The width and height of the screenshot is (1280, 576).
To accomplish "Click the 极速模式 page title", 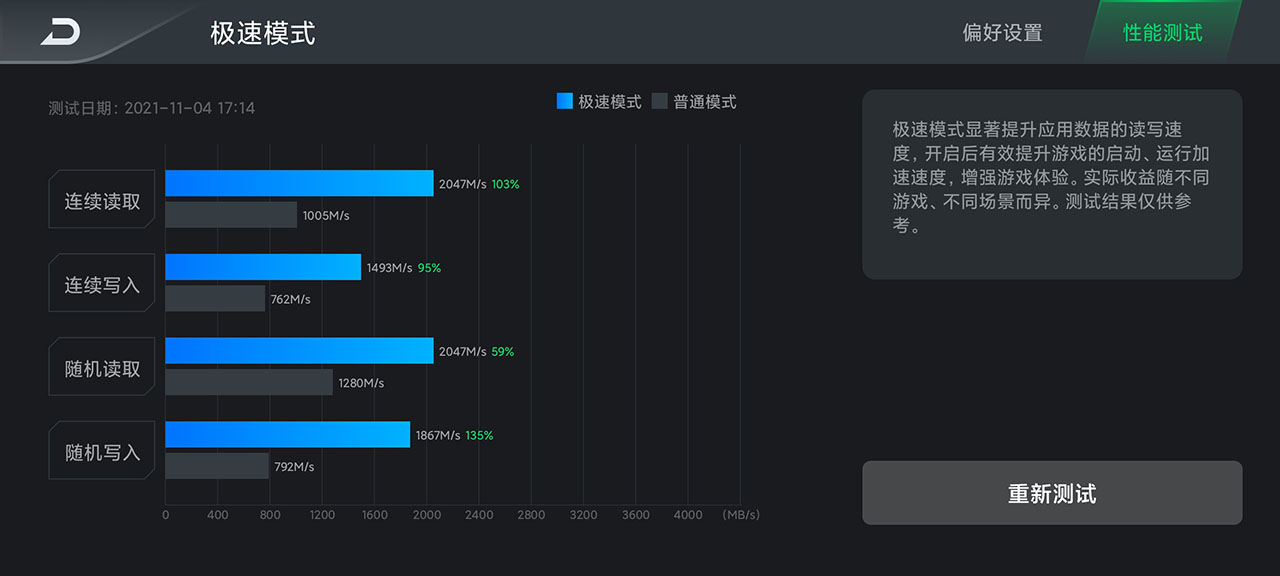I will click(x=263, y=33).
